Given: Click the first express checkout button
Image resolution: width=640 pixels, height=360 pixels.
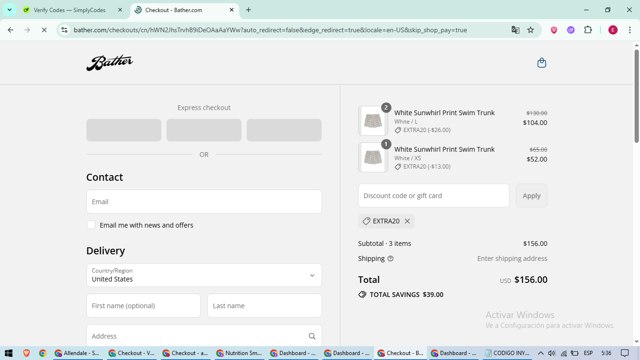Looking at the screenshot, I should click(x=124, y=130).
